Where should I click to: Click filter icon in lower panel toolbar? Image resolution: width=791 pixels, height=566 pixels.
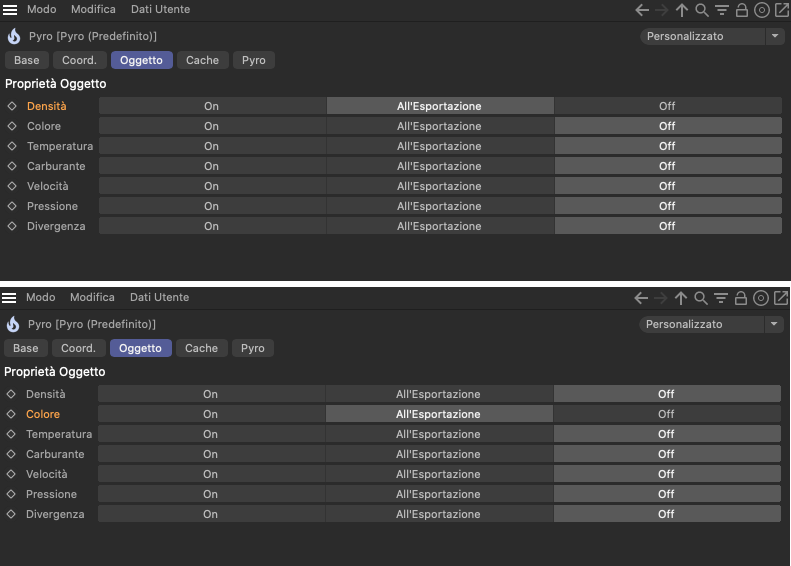pos(721,298)
